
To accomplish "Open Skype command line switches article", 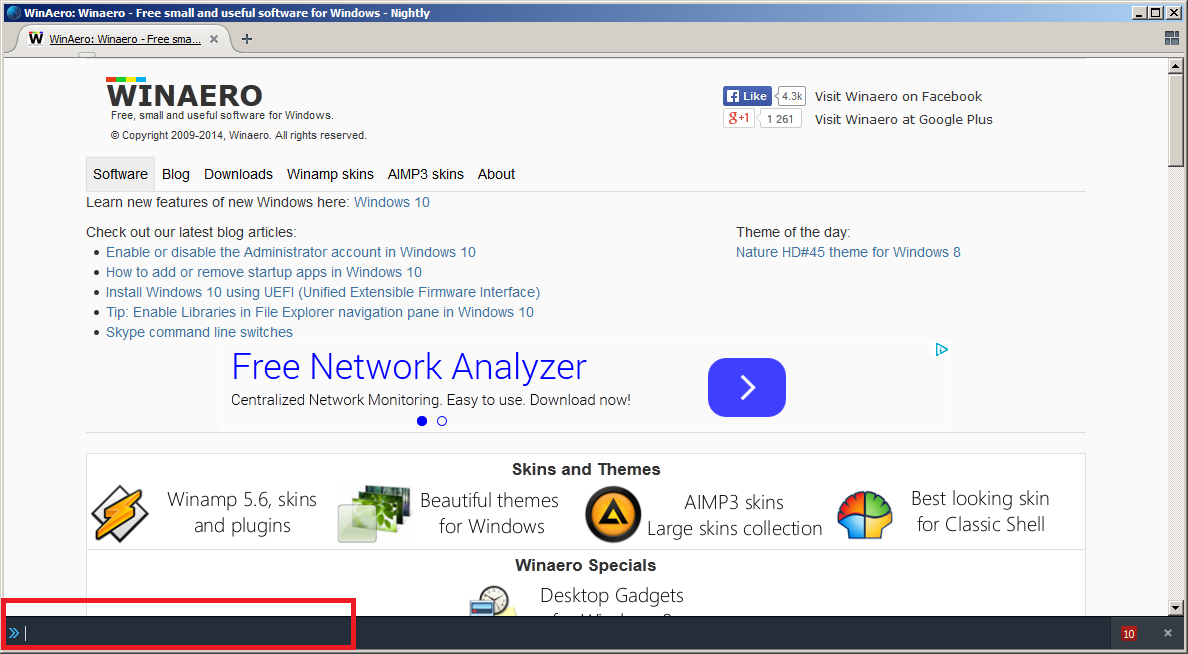I will [199, 332].
